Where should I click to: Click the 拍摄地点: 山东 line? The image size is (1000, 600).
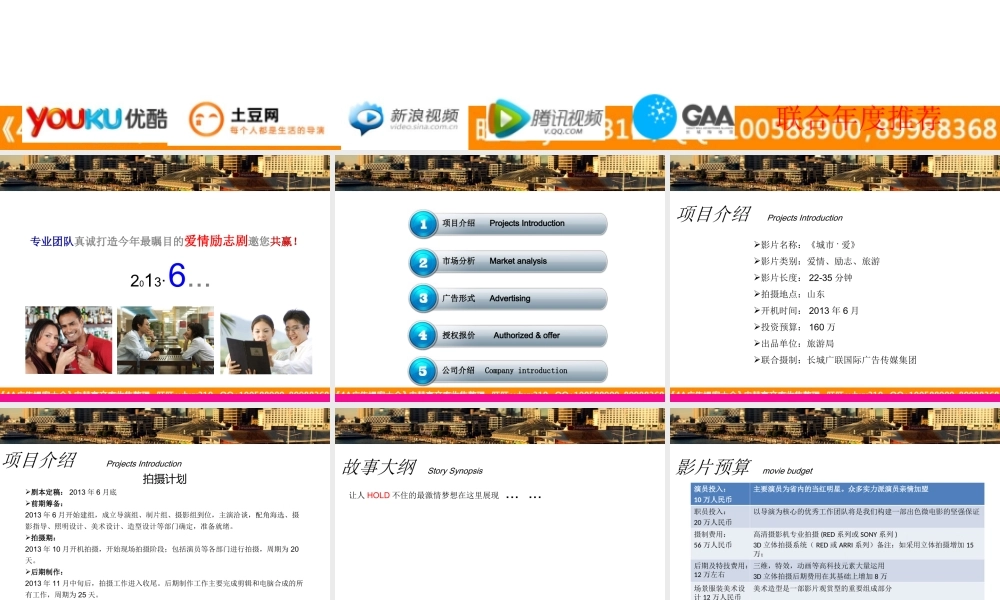(789, 294)
